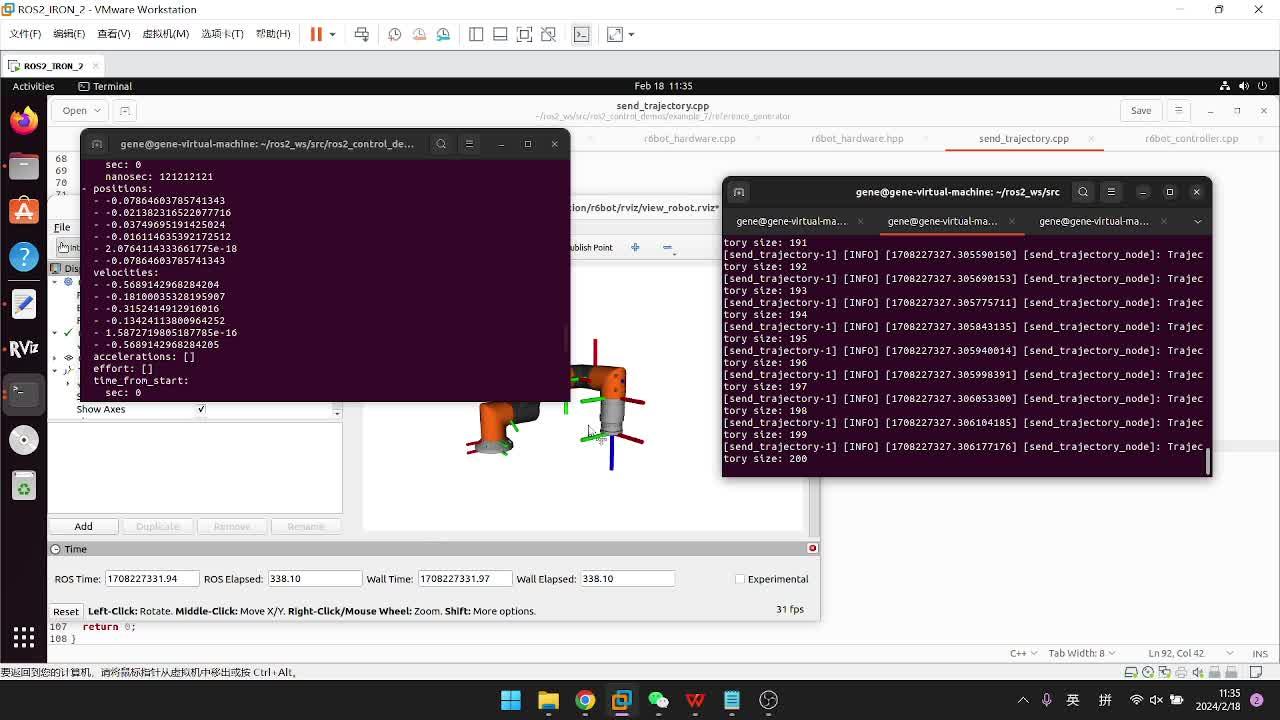
Task: Open the terminal tabs overflow dropdown
Action: 1197,221
